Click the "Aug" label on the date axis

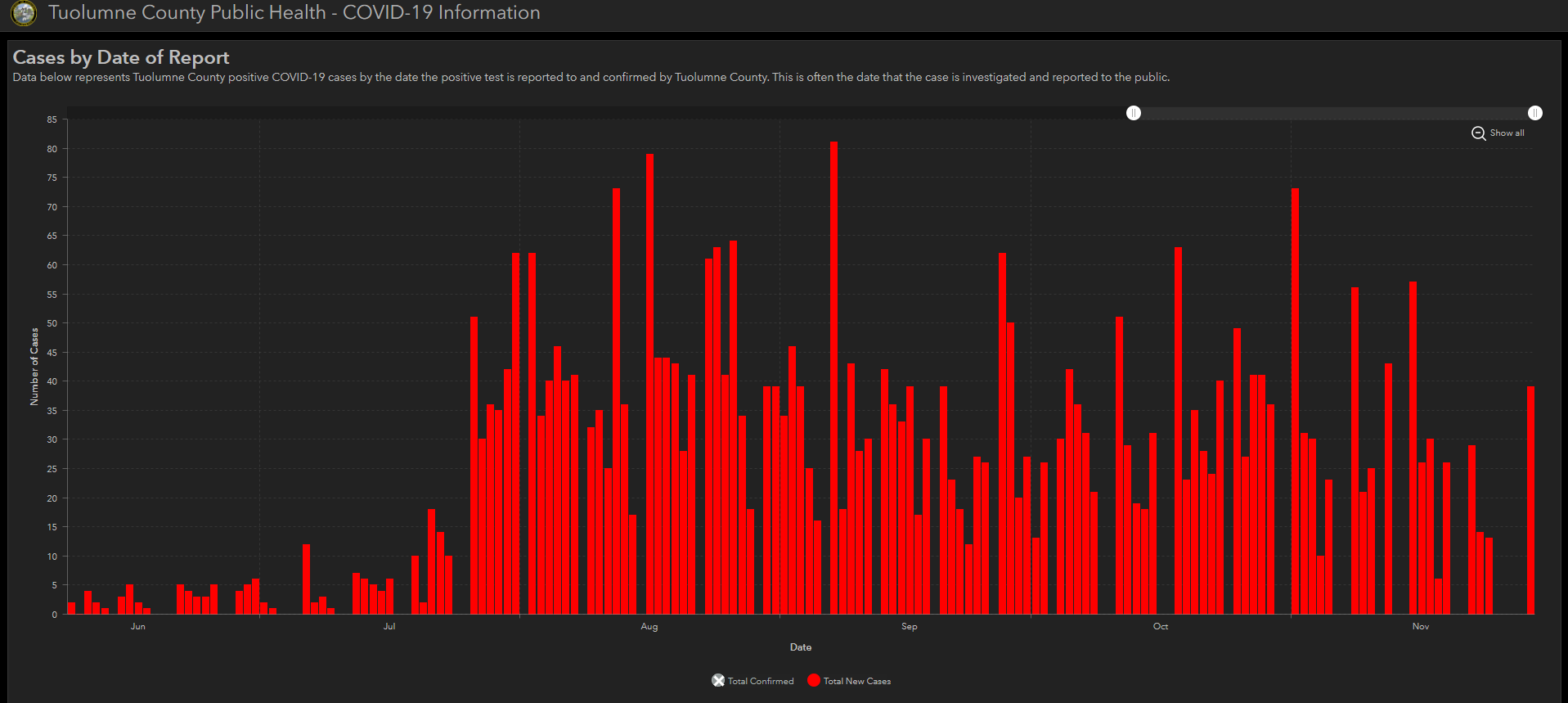coord(649,627)
